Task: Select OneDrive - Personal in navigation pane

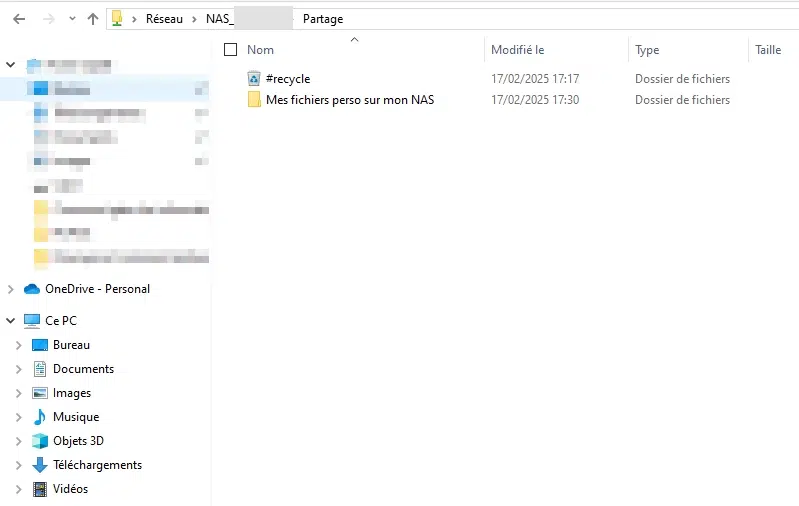Action: pos(97,289)
